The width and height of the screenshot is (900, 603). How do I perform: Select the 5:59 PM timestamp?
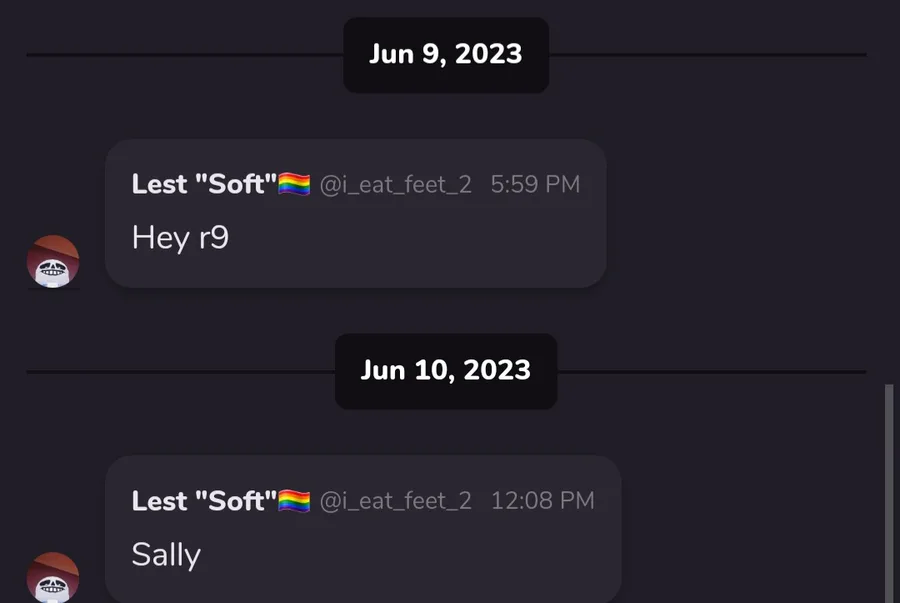click(535, 184)
